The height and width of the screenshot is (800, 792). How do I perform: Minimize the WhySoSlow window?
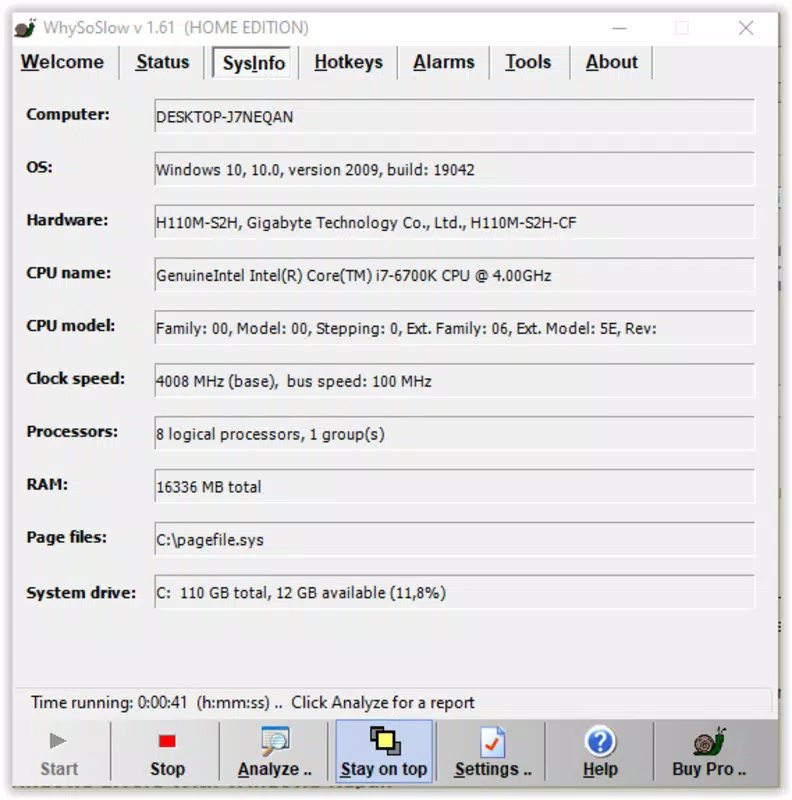(620, 28)
